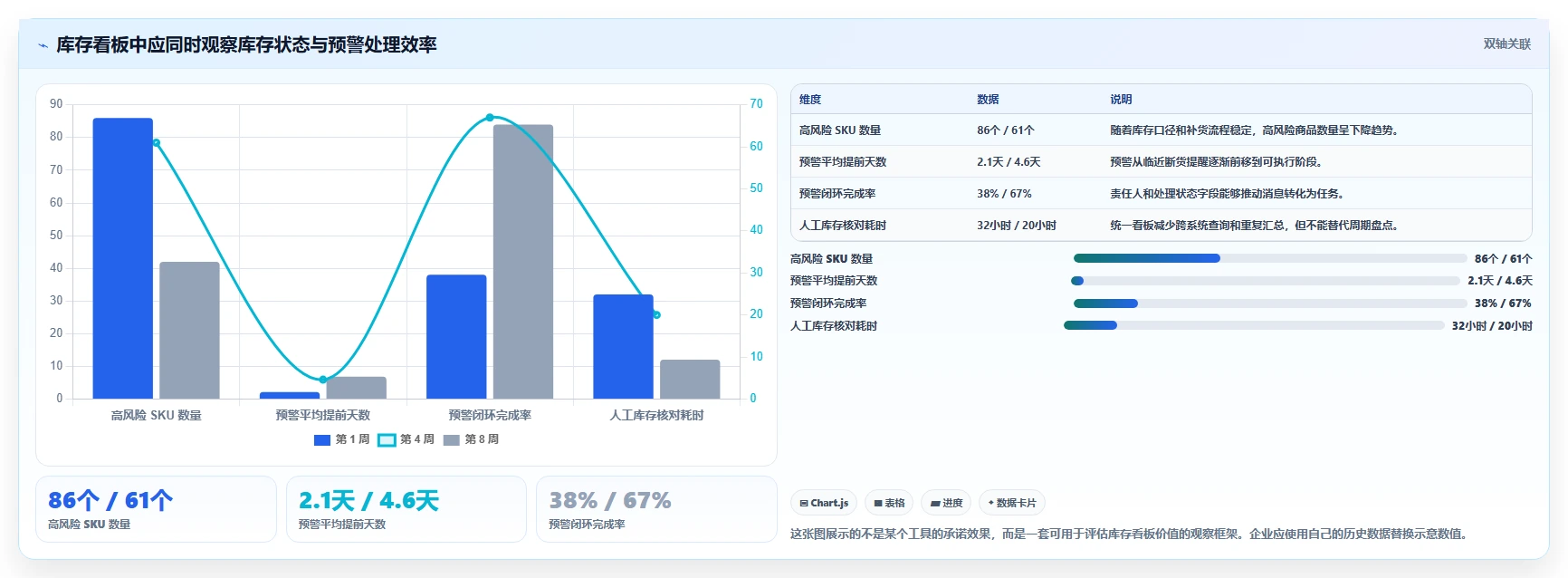Click the line point above 高风险 SKU 数量
Viewport: 1568px width, 578px height.
click(156, 142)
